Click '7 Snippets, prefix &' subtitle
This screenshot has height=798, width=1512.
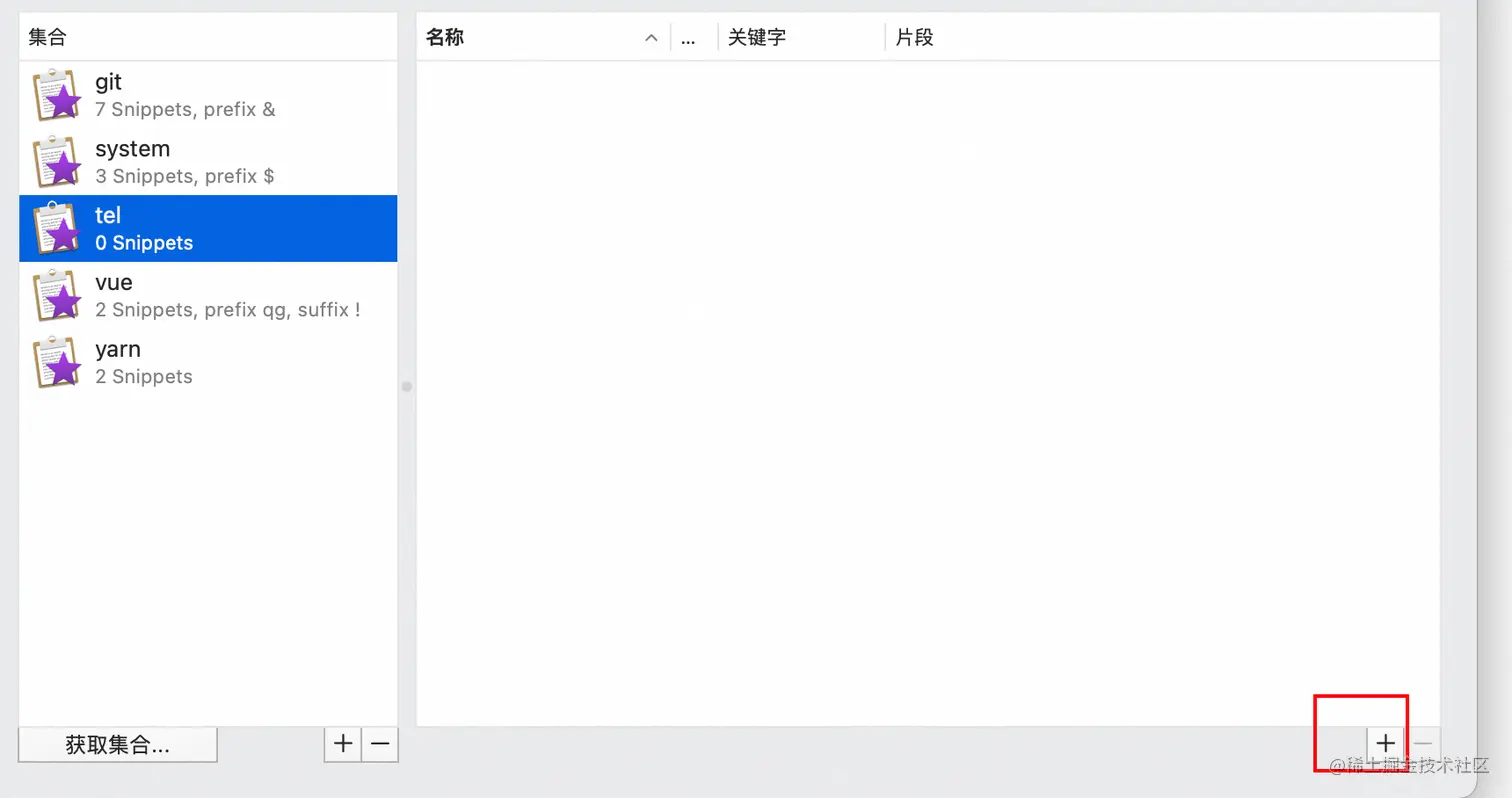point(185,109)
